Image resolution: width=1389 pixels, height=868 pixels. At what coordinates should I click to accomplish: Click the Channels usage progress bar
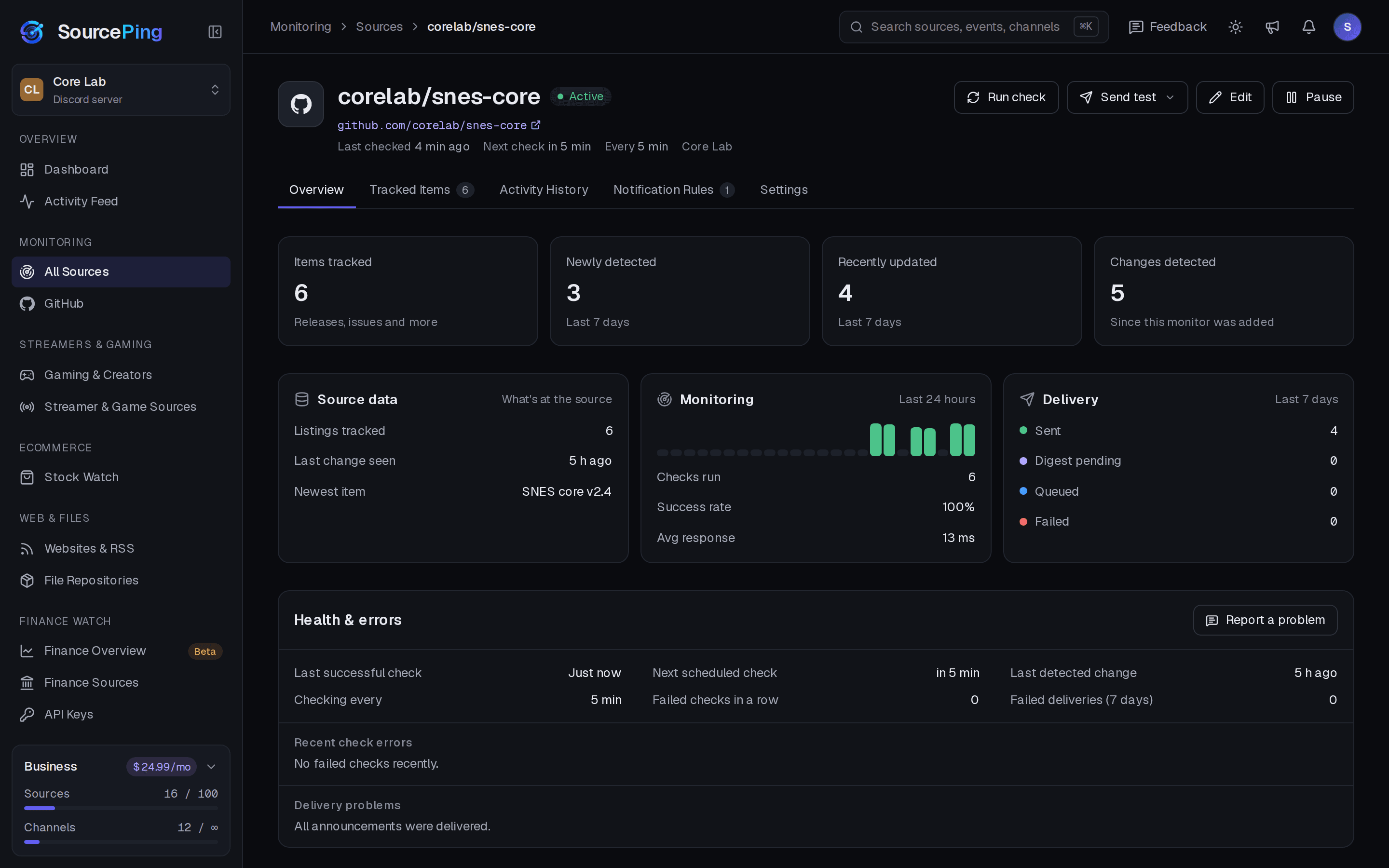click(x=121, y=842)
